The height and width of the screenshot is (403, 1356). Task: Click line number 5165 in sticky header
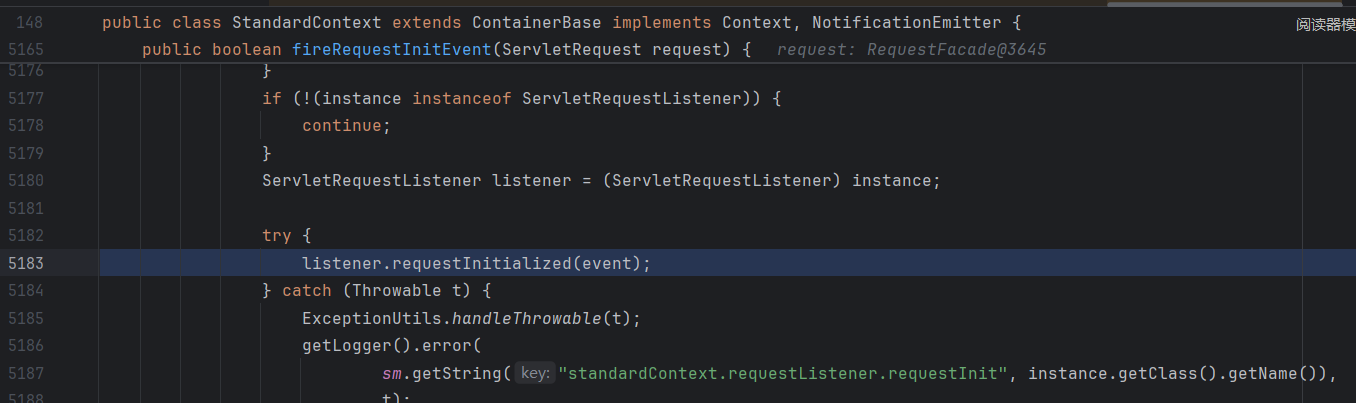point(27,49)
